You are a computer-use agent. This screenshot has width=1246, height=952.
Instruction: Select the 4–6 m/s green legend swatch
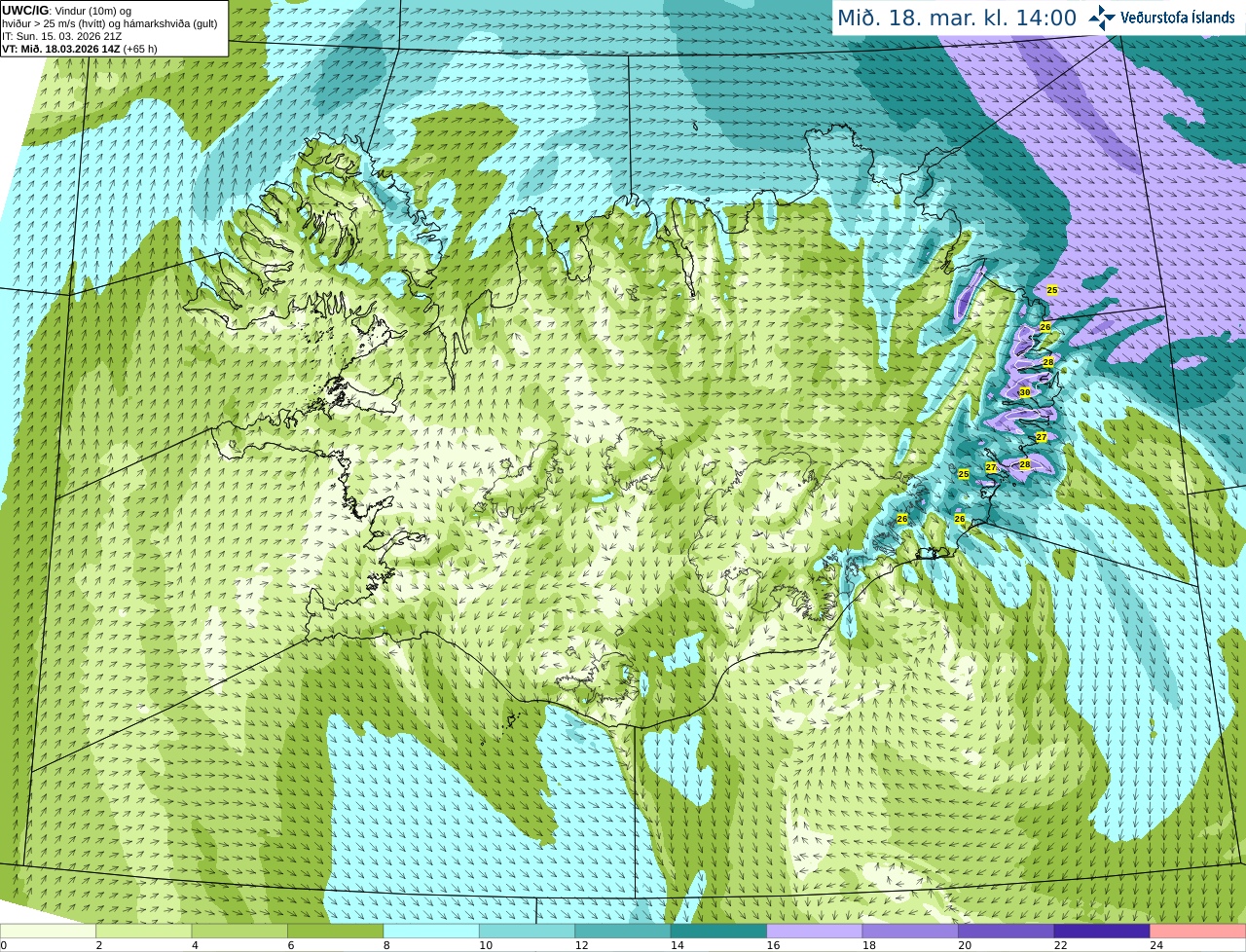click(239, 931)
